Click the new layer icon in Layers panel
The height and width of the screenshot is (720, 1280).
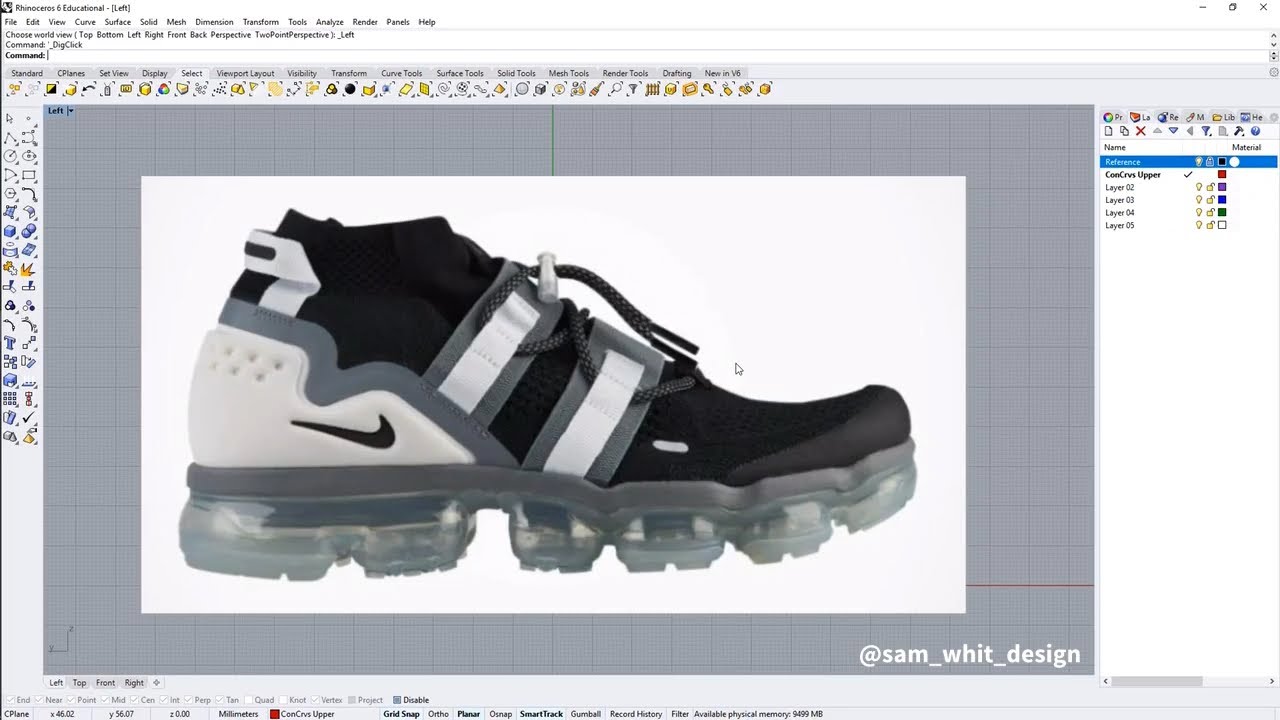1108,131
